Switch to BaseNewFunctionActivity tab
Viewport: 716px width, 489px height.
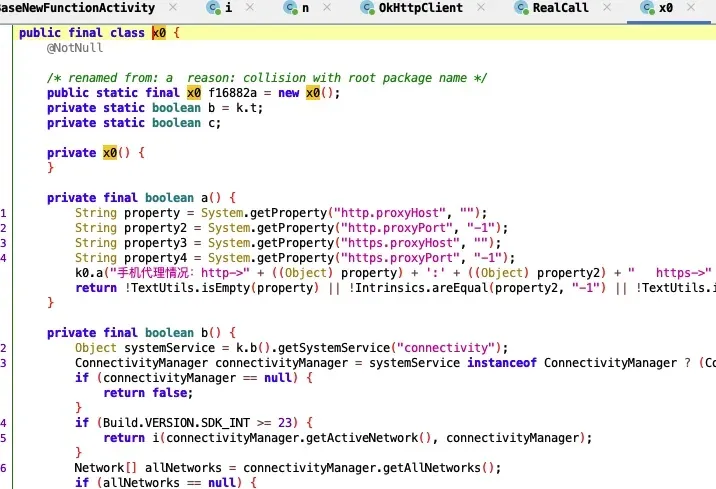(x=77, y=8)
